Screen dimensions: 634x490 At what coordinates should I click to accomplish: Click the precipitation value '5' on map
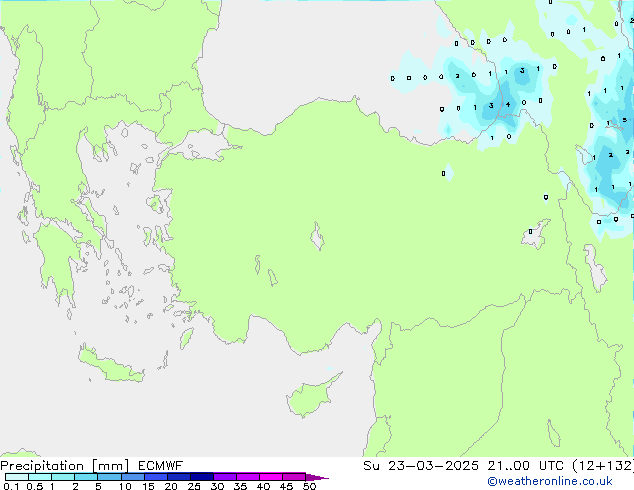pos(625,120)
